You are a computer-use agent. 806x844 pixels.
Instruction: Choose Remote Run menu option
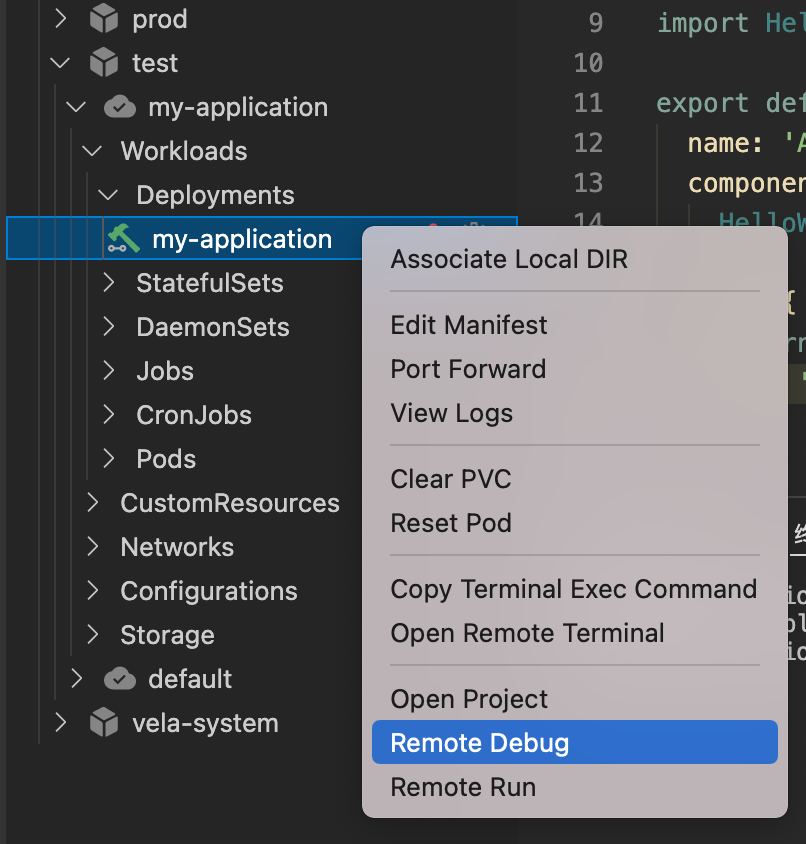463,787
